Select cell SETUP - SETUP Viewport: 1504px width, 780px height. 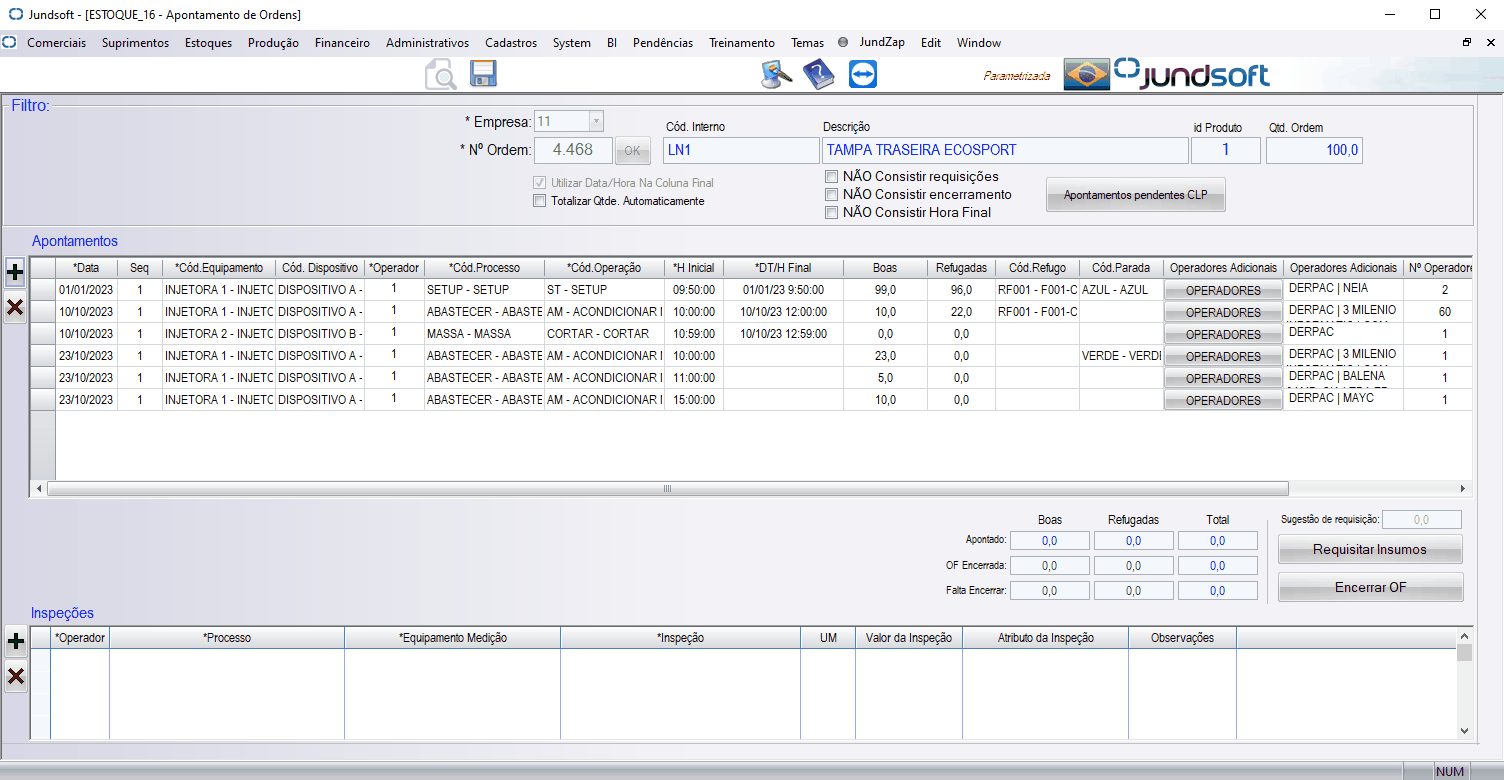[x=484, y=290]
